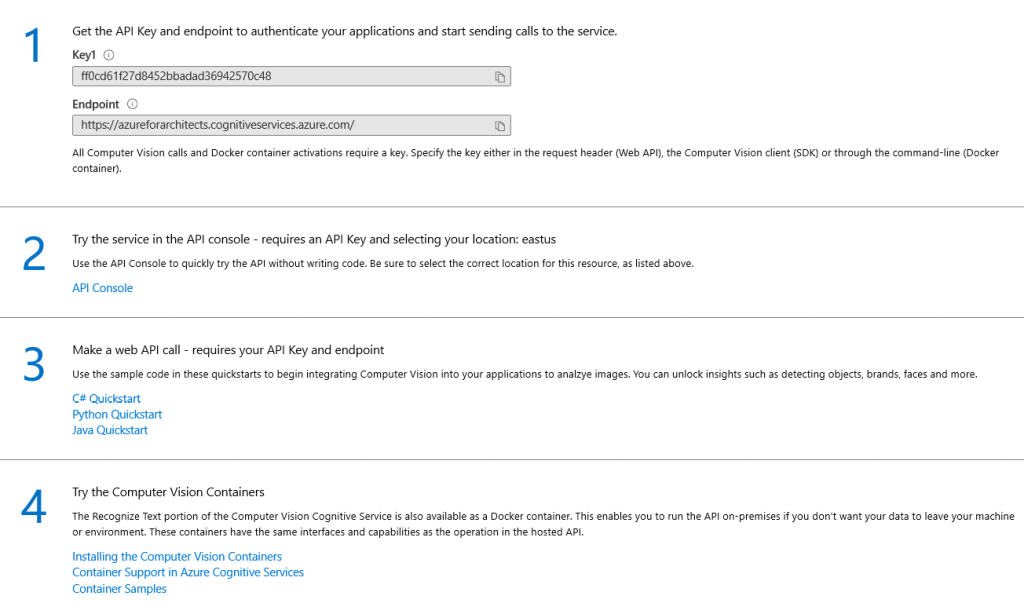Click the large step number 4
This screenshot has width=1024, height=603.
pos(34,509)
